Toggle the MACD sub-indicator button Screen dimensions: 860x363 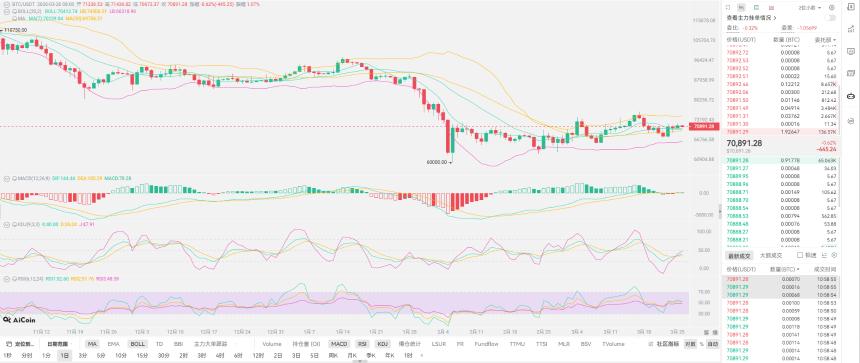(338, 344)
